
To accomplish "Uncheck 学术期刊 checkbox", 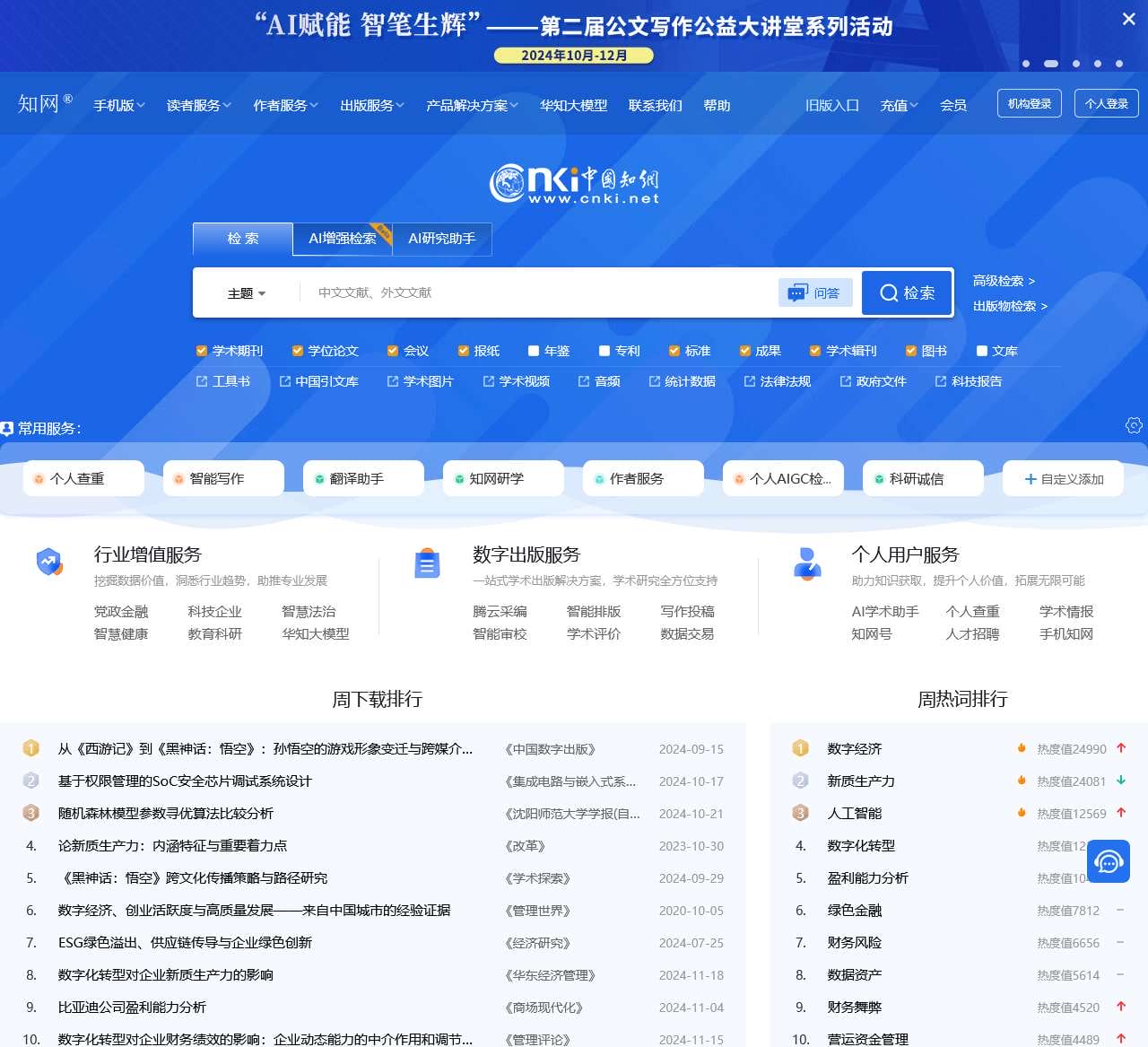I will [202, 351].
